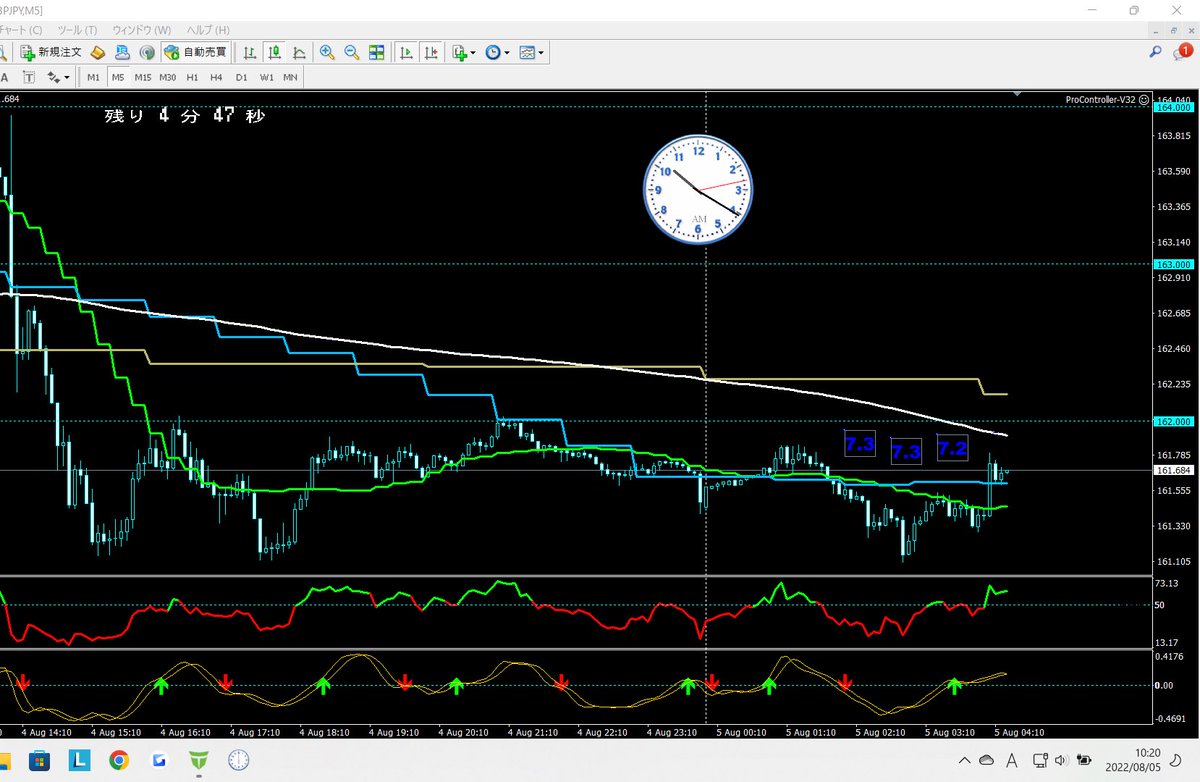Open the blue L app in taskbar
The image size is (1200, 782).
point(79,760)
